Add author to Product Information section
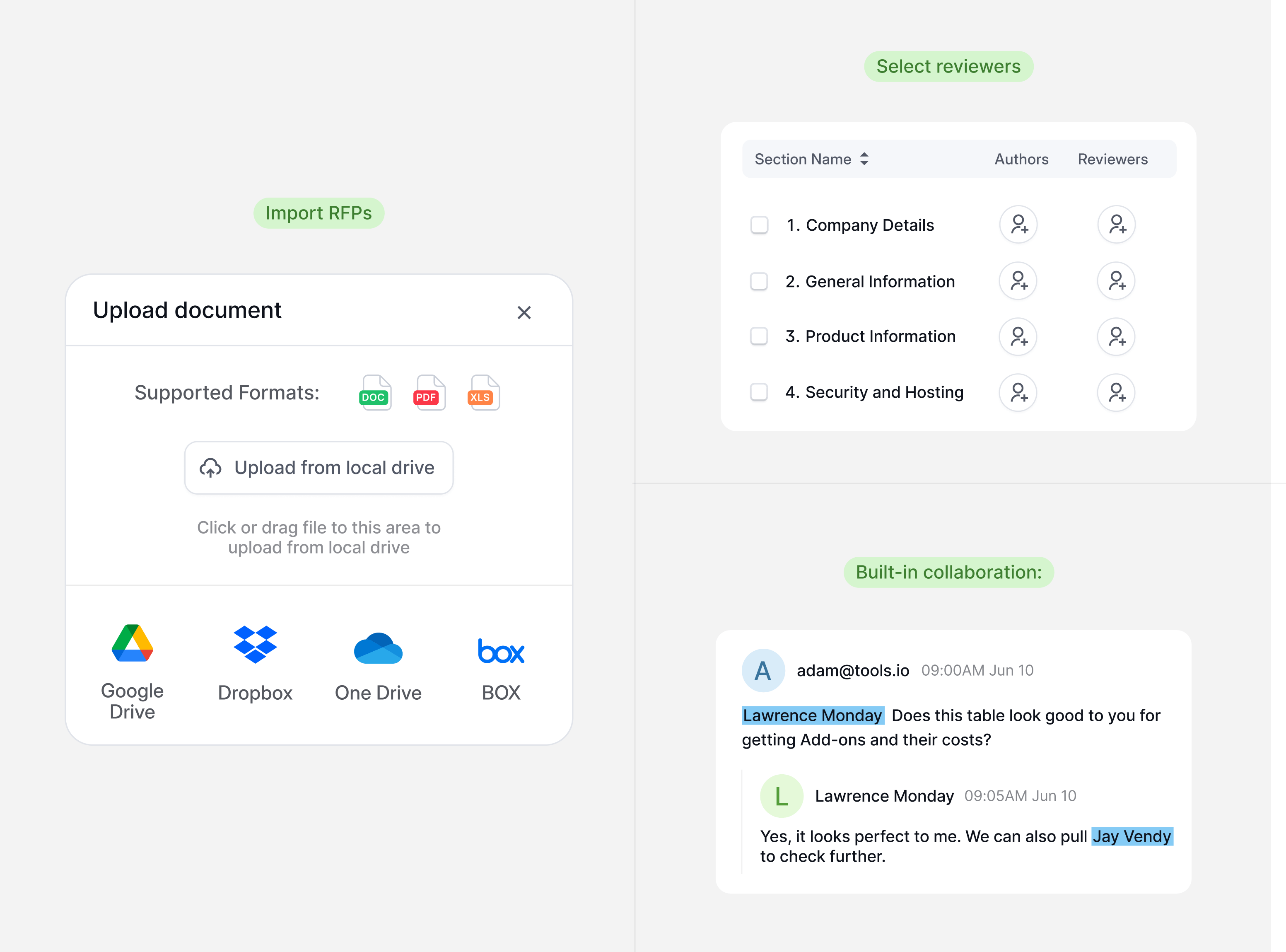The width and height of the screenshot is (1286, 952). (1018, 336)
